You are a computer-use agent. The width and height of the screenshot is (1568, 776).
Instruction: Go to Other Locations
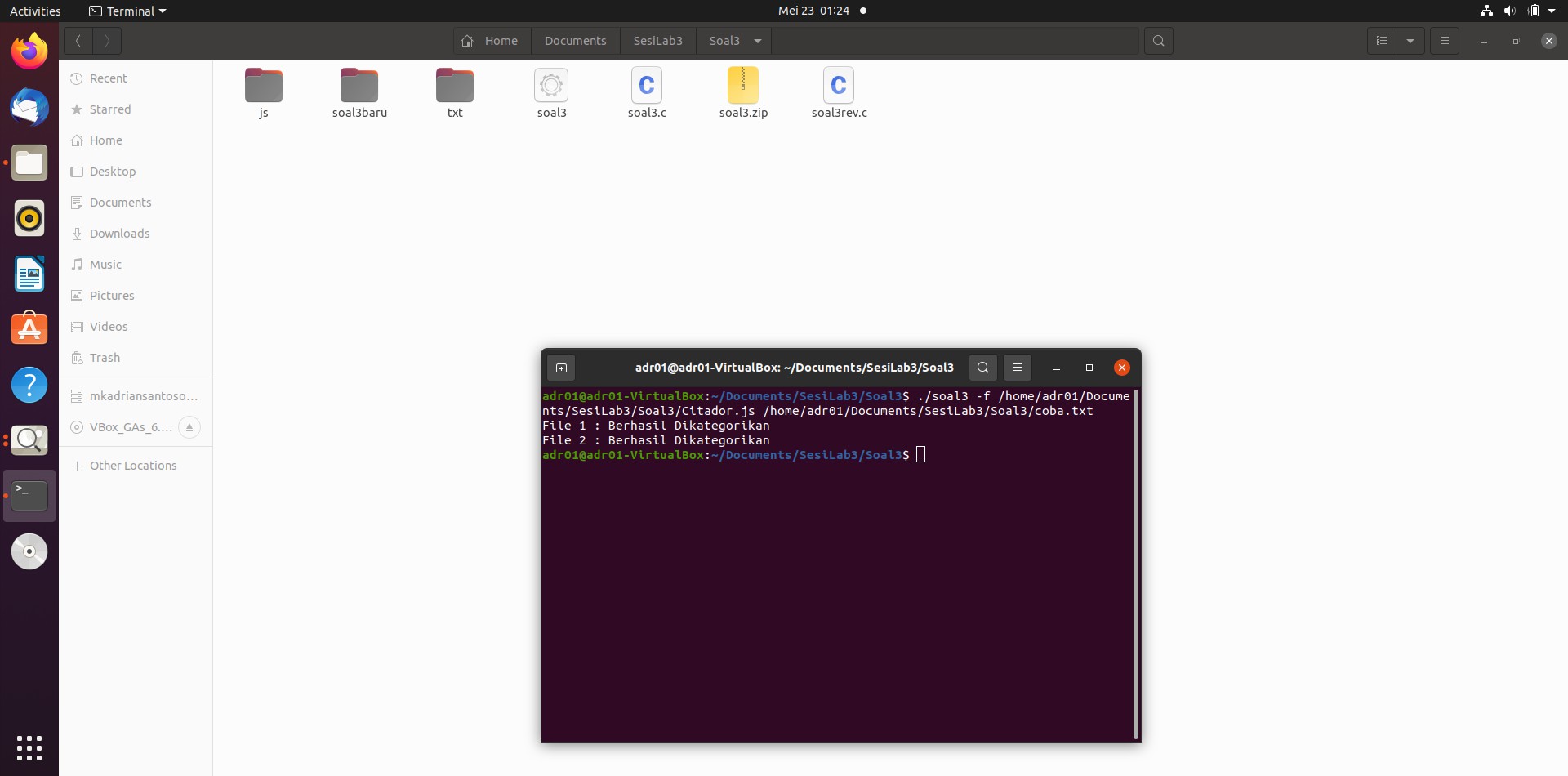(133, 465)
